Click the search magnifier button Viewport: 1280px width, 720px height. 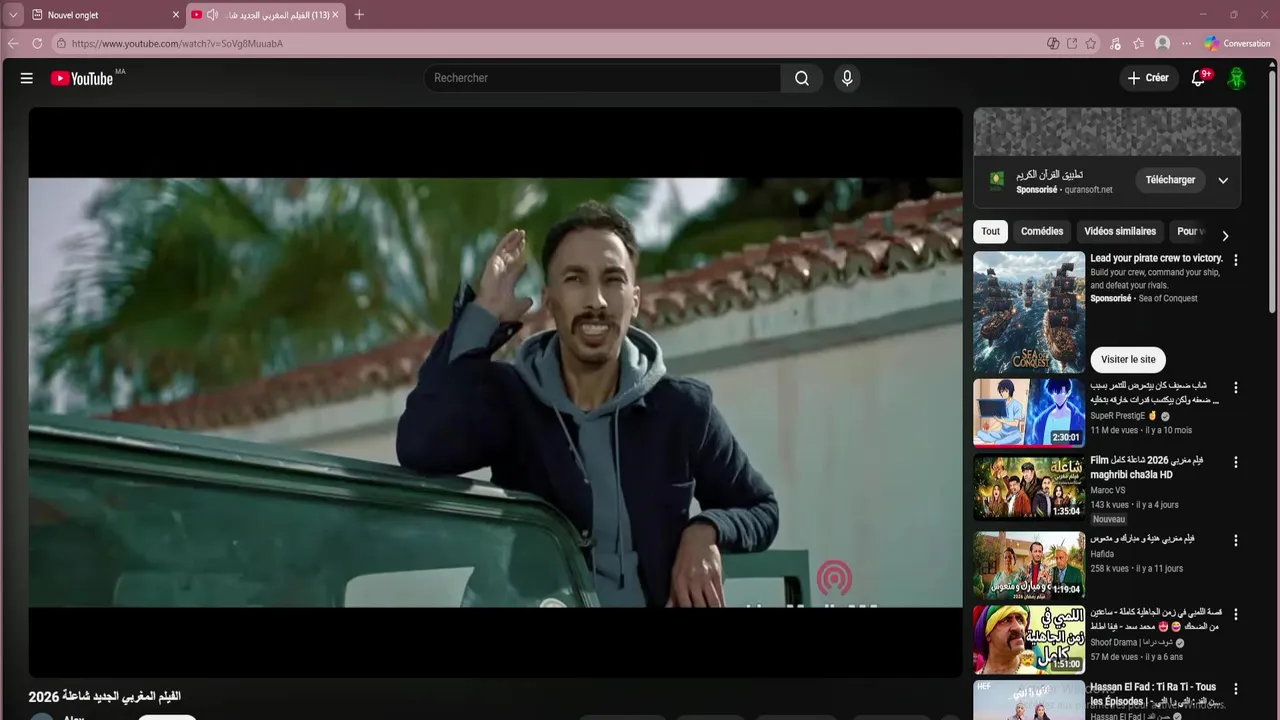[x=802, y=78]
